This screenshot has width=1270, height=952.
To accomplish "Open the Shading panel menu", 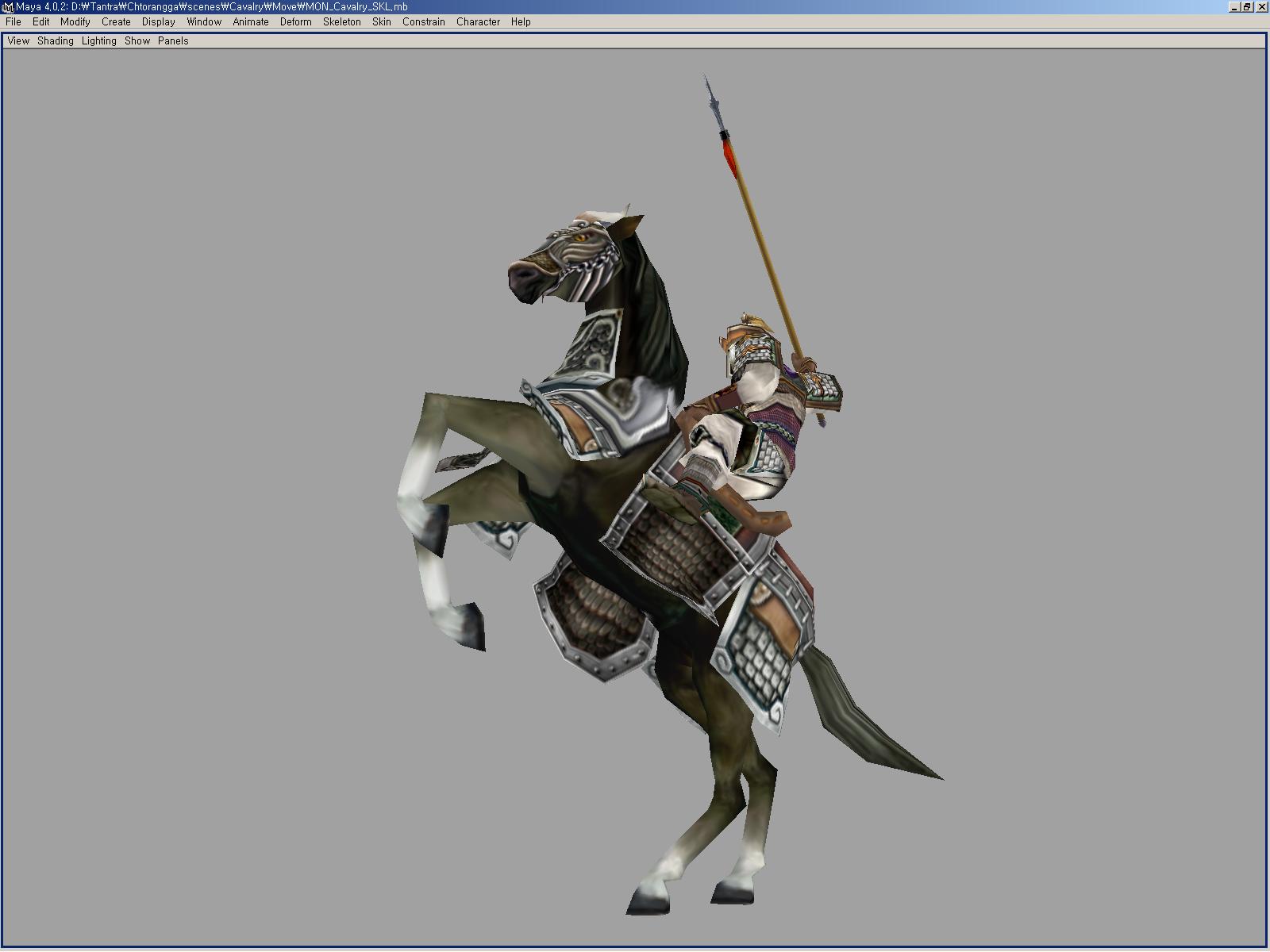I will coord(56,41).
